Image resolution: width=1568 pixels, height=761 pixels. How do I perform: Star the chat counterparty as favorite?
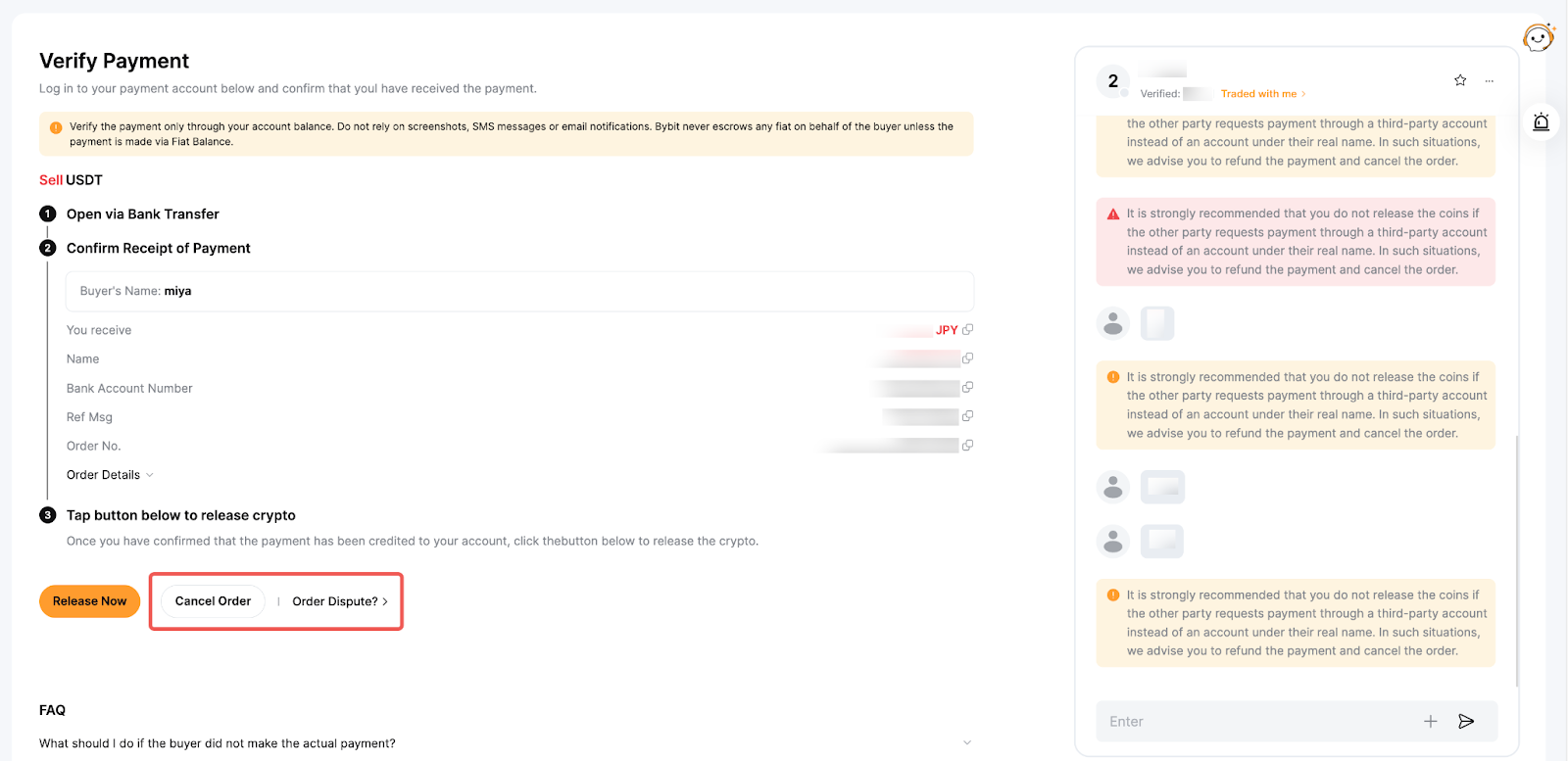coord(1460,80)
